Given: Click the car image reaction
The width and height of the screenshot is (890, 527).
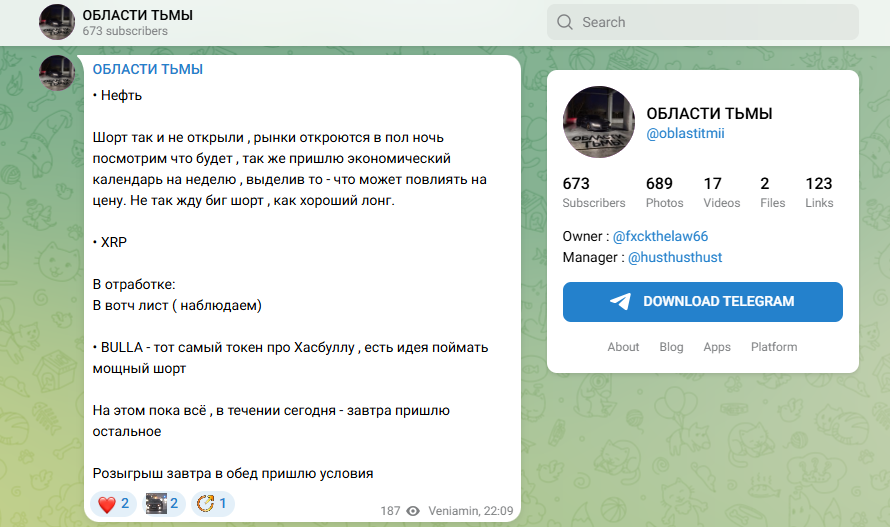Looking at the screenshot, I should pos(162,504).
